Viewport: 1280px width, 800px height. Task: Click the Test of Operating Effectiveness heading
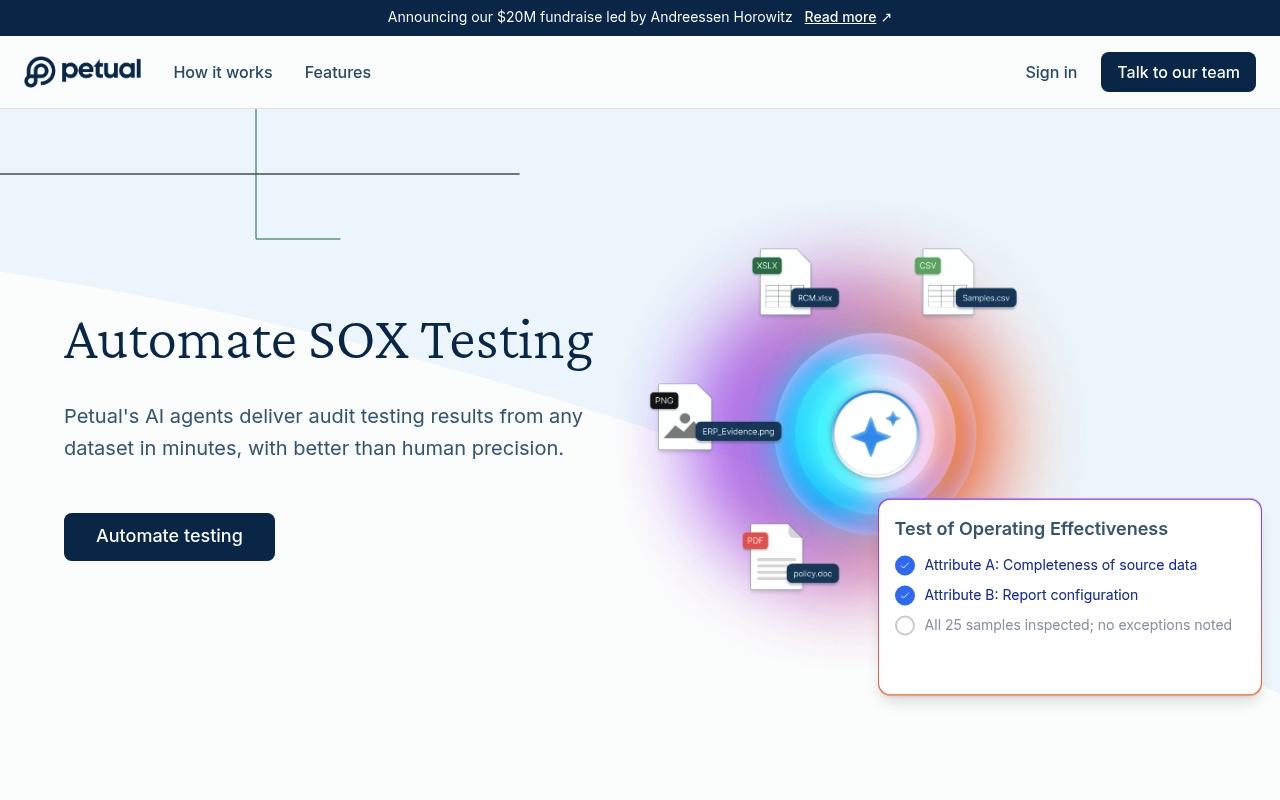[x=1031, y=529]
